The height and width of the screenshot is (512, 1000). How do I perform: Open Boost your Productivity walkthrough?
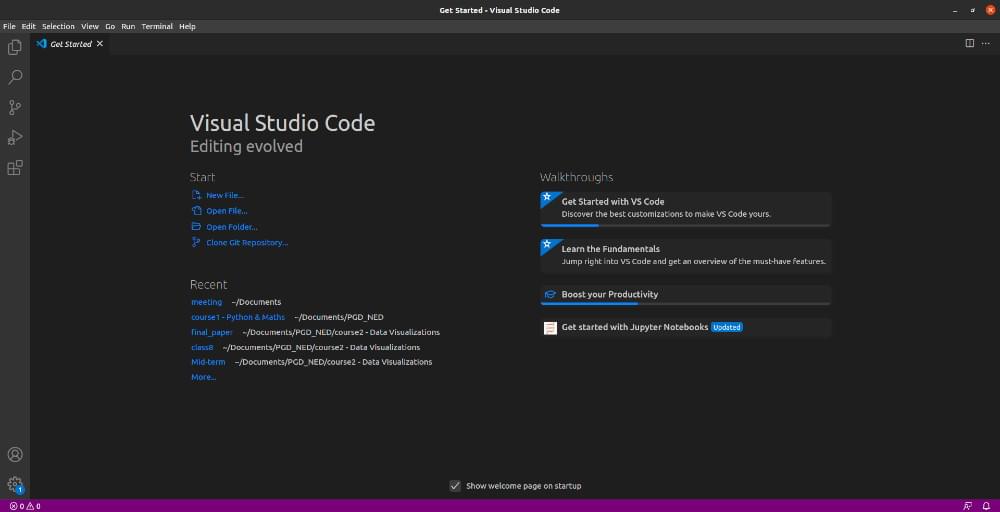click(x=686, y=295)
